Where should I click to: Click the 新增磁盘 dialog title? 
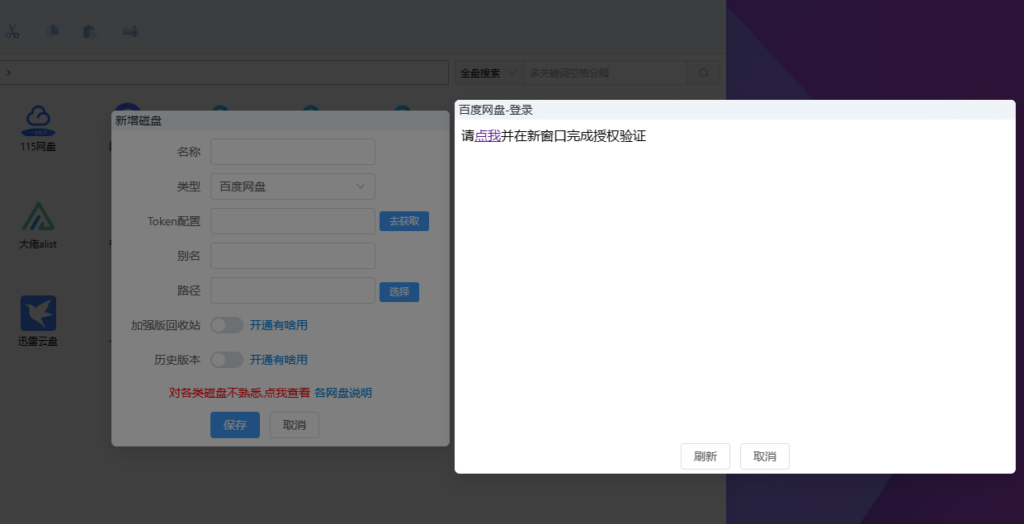[x=138, y=120]
